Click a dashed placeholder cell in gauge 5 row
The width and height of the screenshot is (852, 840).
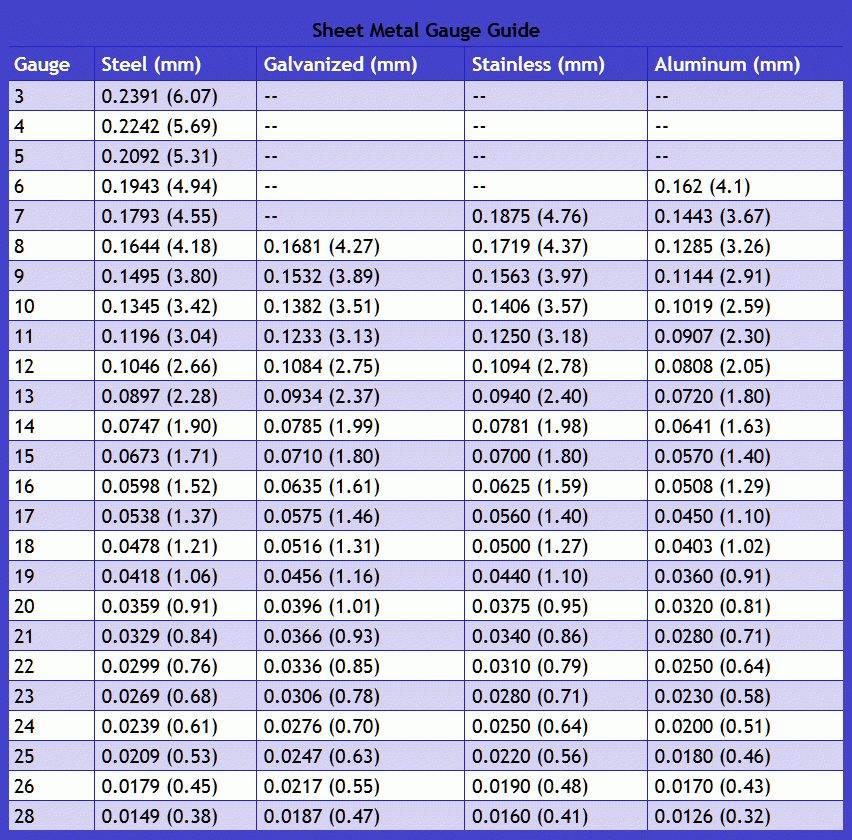270,156
